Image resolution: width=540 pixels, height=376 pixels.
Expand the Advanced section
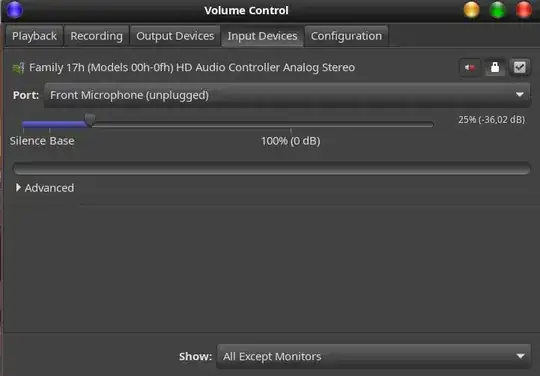tap(45, 188)
